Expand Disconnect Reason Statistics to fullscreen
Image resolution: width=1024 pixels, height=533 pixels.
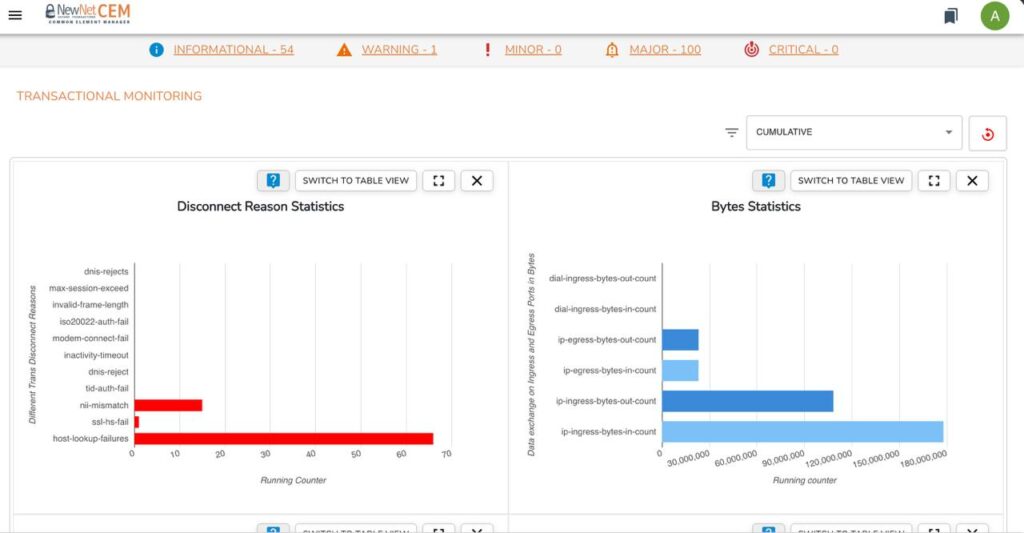439,181
